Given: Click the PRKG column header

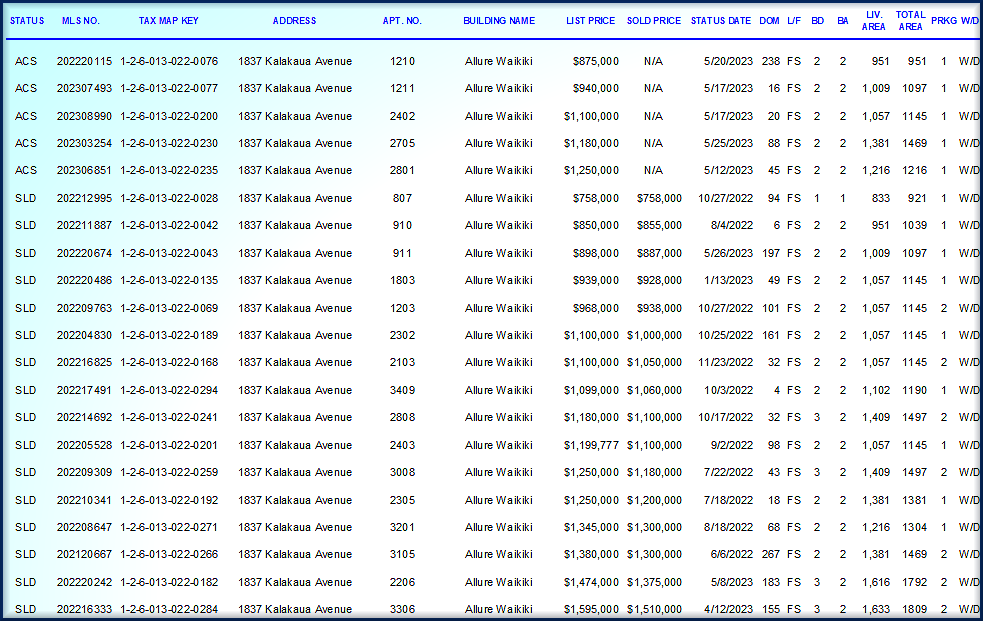Looking at the screenshot, I should pos(944,21).
